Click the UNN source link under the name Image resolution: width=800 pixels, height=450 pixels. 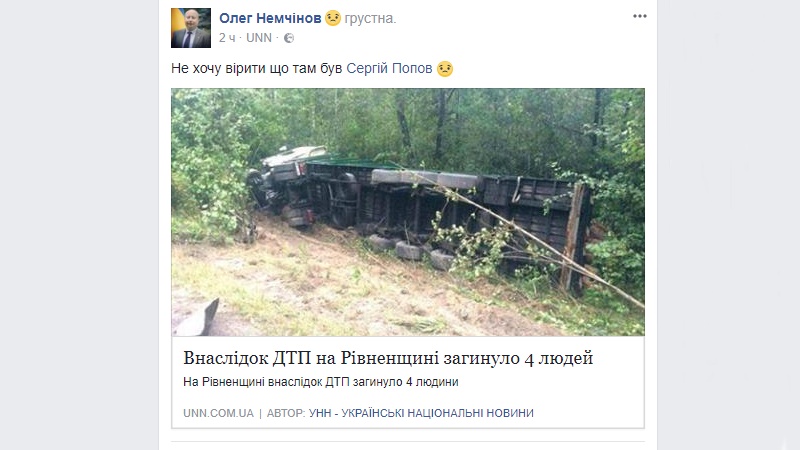(x=259, y=38)
